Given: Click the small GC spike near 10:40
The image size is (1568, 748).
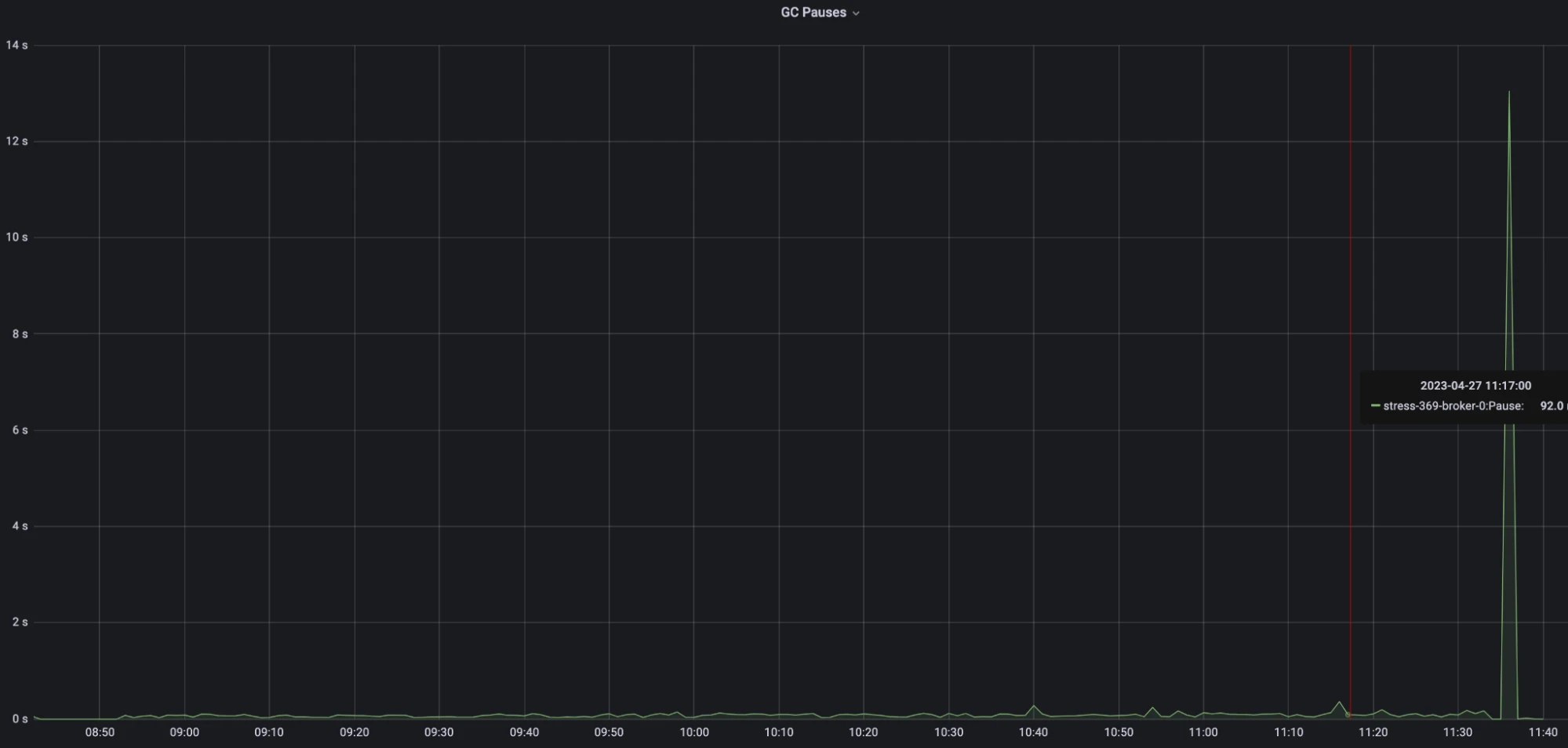Looking at the screenshot, I should [x=1035, y=707].
